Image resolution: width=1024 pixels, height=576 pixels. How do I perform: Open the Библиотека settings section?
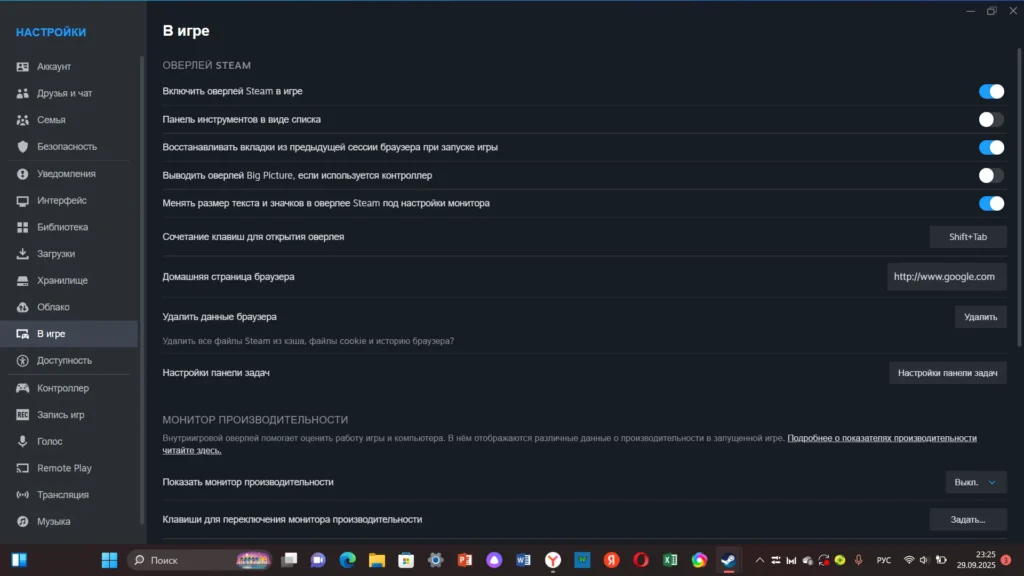click(x=62, y=227)
